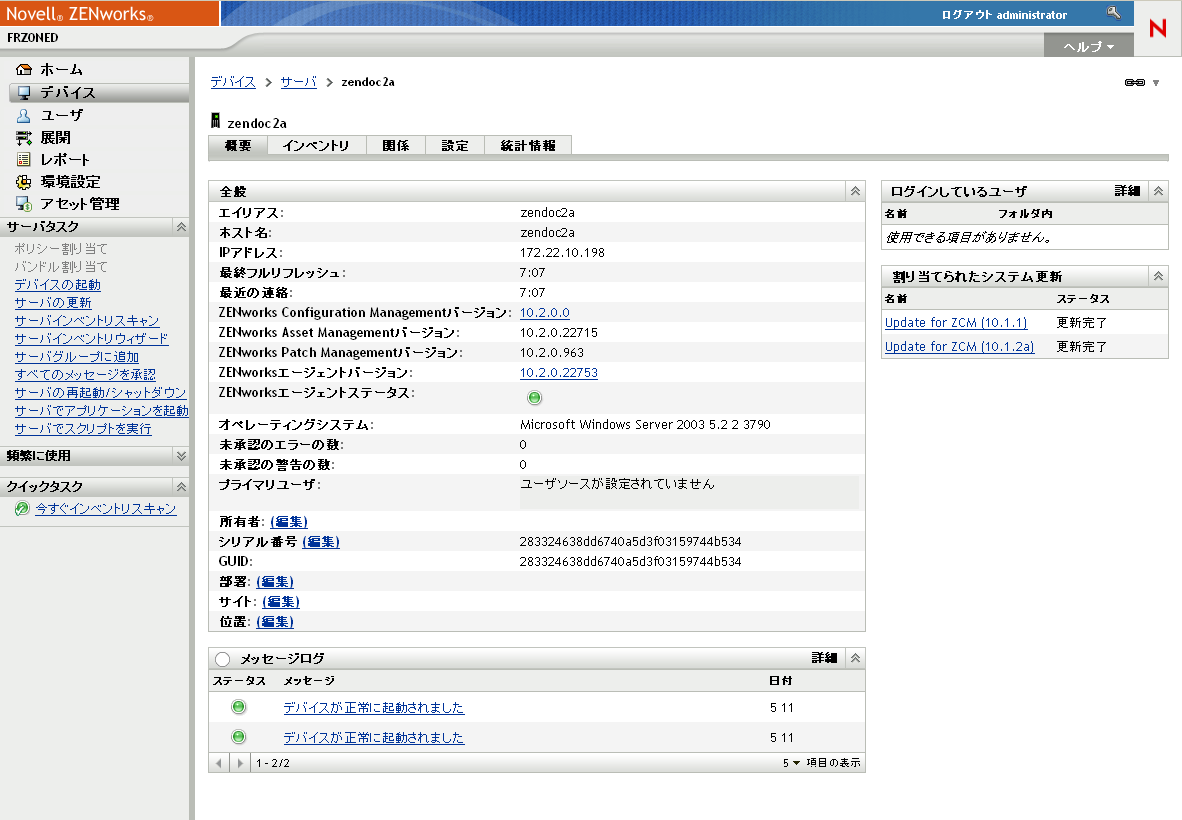The width and height of the screenshot is (1182, 820).
Task: Open agent version 10.2.0.22753 link
Action: [x=559, y=372]
